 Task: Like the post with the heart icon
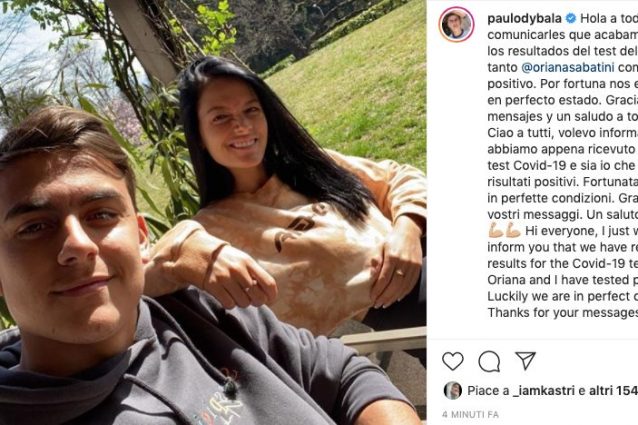click(453, 361)
